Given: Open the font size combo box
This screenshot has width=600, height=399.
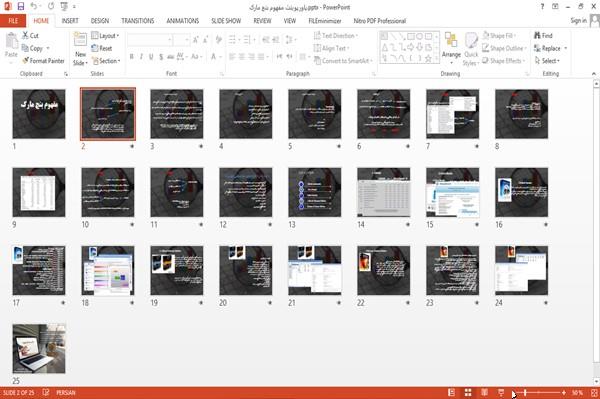Looking at the screenshot, I should (x=181, y=40).
